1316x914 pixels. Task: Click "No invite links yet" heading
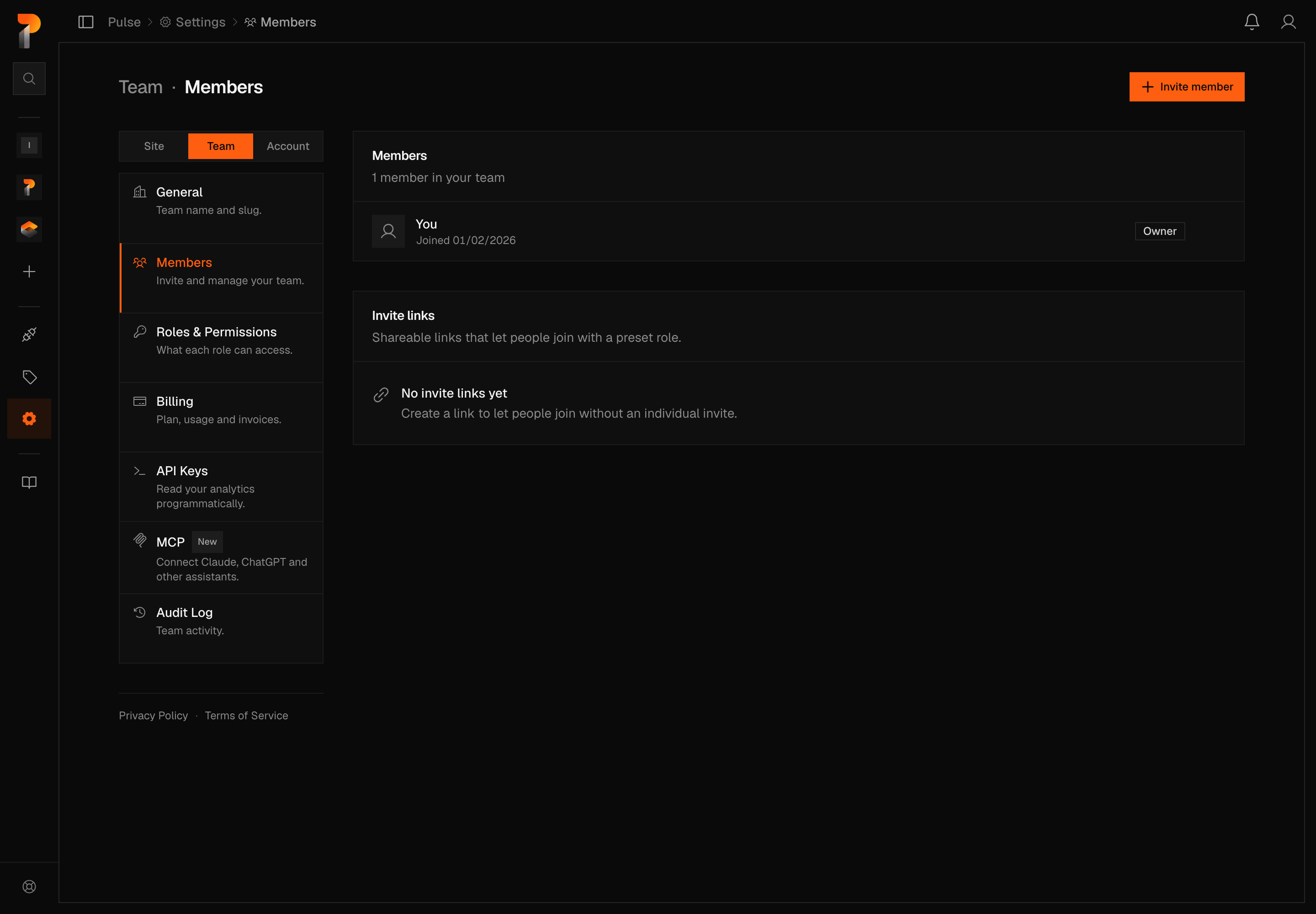click(454, 393)
